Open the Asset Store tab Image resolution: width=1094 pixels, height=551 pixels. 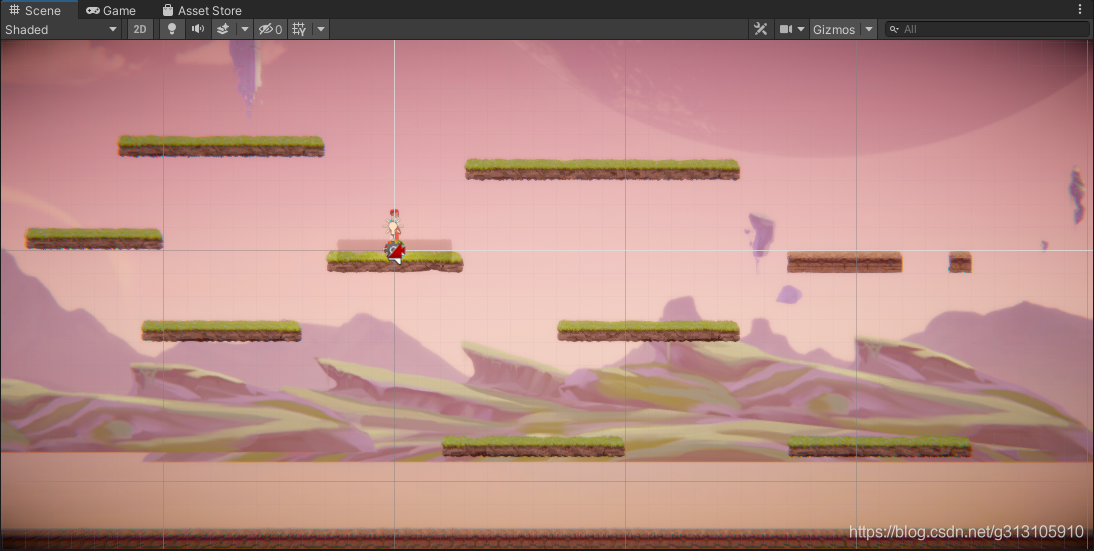coord(202,10)
